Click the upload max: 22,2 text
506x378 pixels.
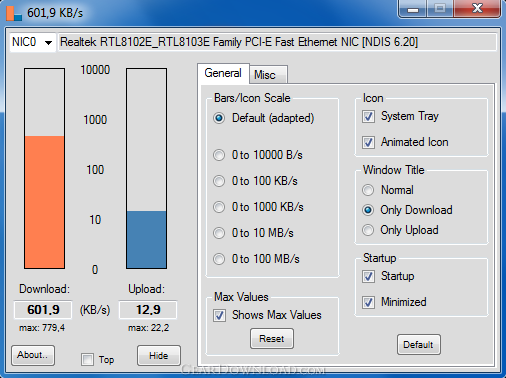pos(148,328)
